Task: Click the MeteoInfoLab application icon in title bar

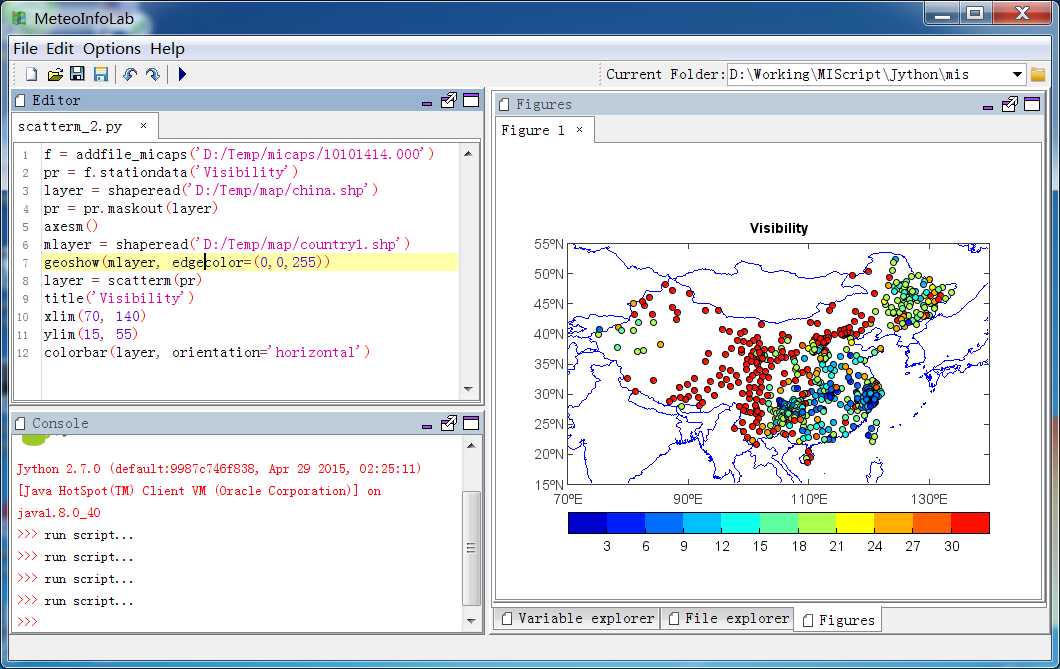Action: tap(19, 18)
